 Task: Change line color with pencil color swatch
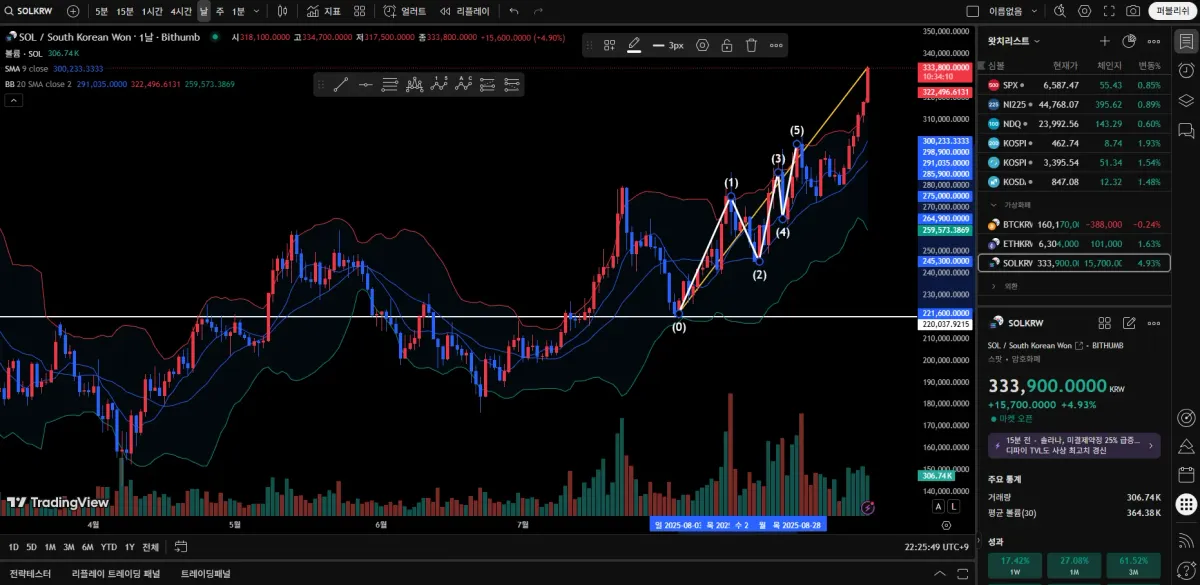(633, 45)
